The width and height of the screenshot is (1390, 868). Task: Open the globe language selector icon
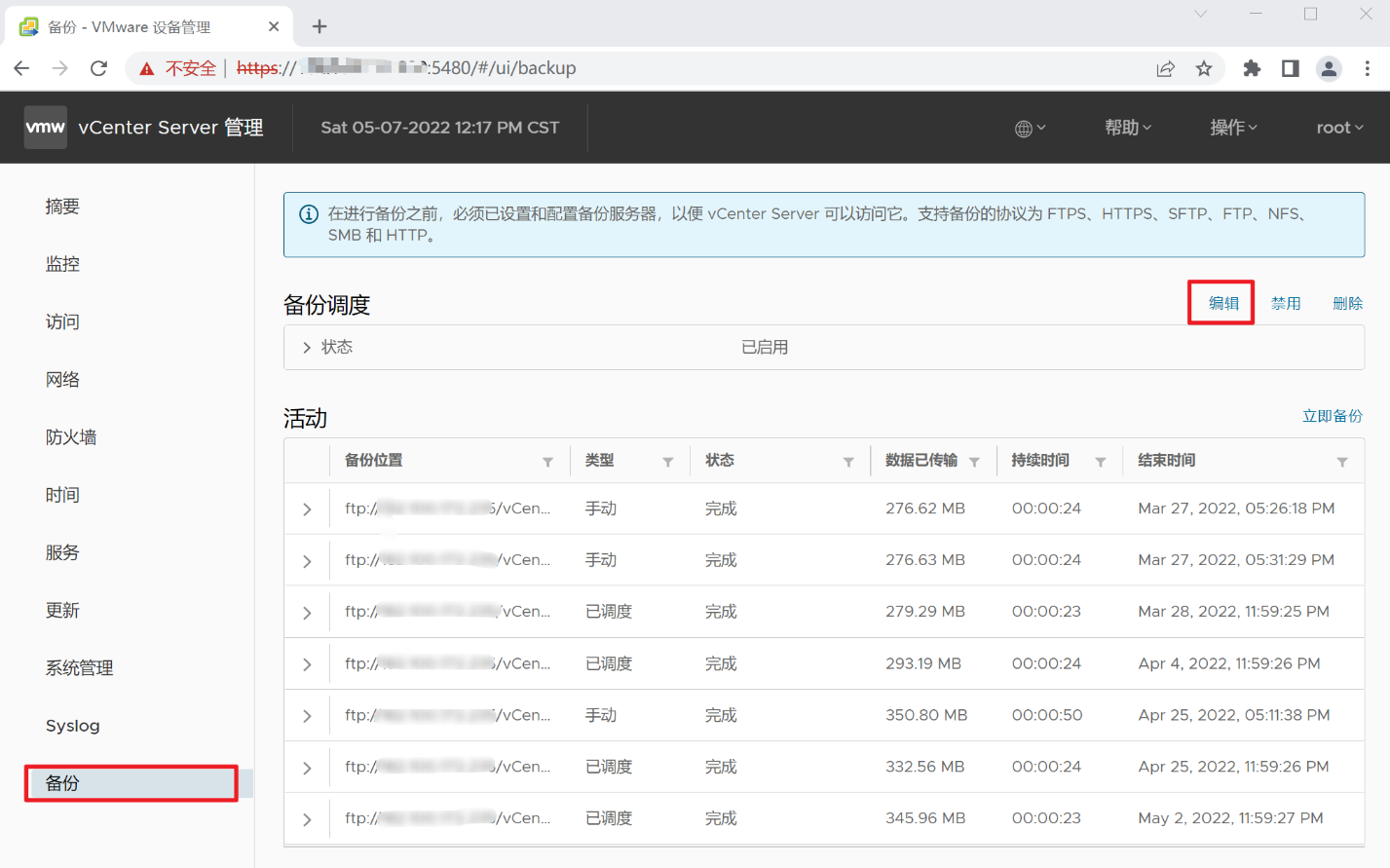tap(1024, 127)
